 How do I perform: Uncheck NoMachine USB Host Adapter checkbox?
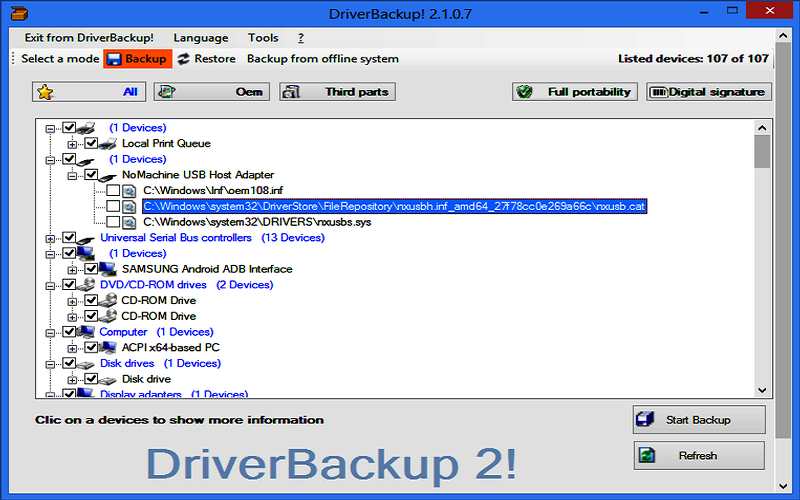pyautogui.click(x=91, y=174)
